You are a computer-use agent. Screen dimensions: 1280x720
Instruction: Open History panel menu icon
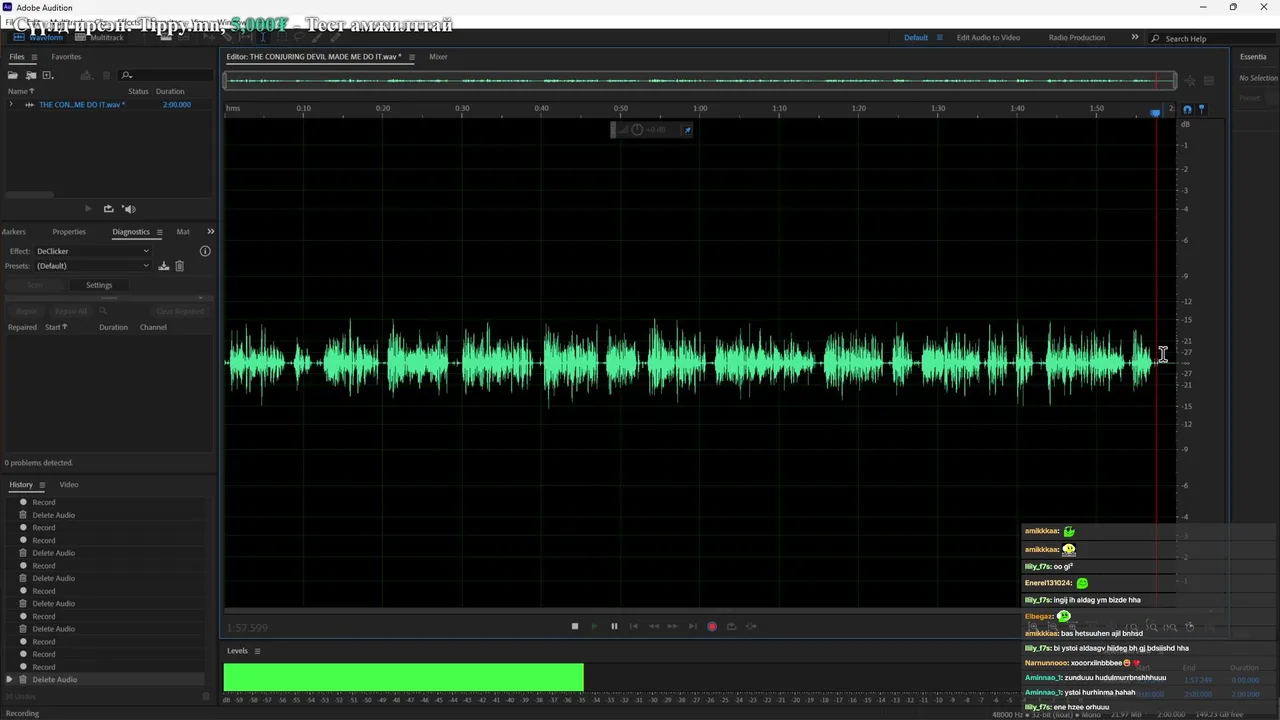click(x=42, y=485)
